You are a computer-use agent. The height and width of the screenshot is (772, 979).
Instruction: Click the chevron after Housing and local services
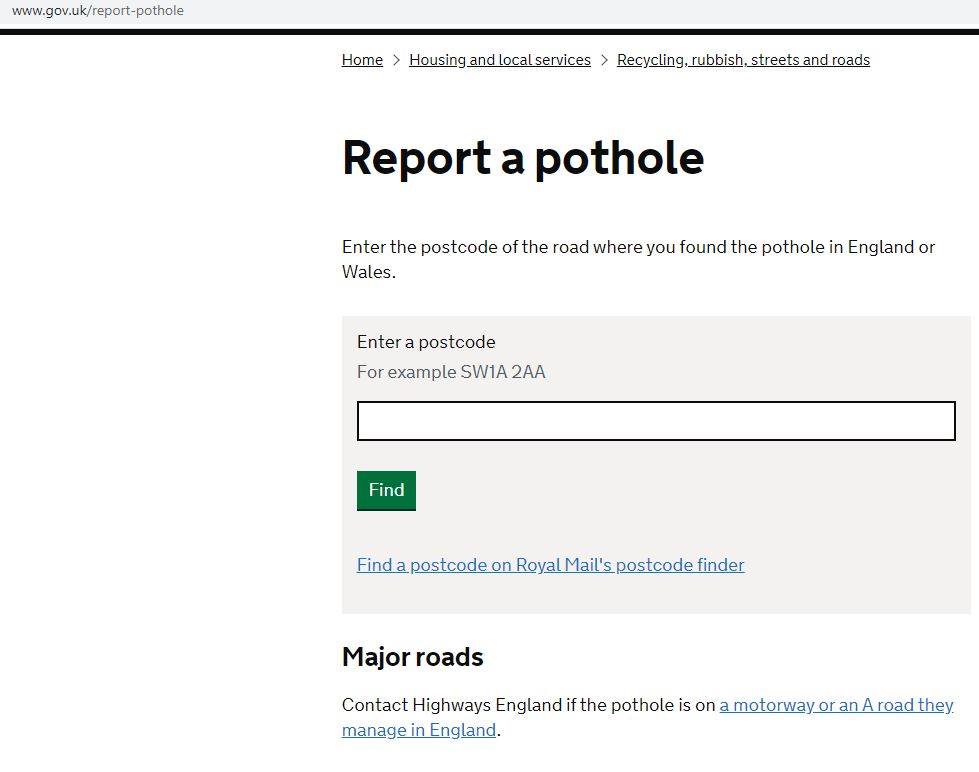coord(604,60)
